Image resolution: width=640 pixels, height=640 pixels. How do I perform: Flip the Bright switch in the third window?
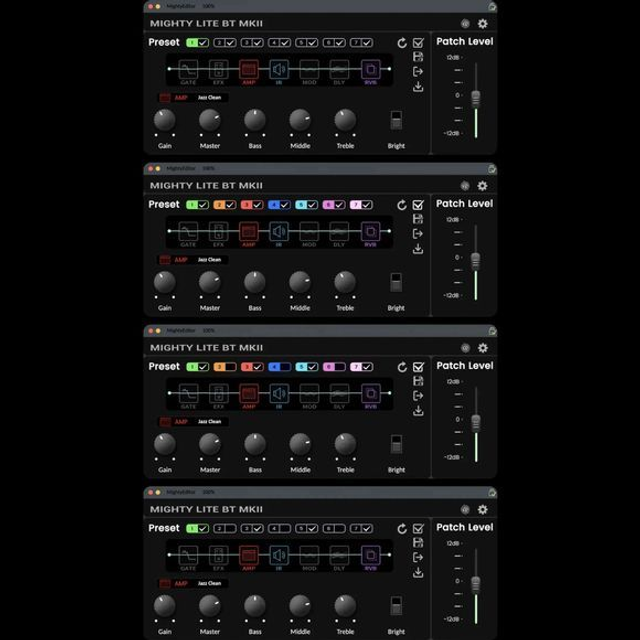pos(396,444)
